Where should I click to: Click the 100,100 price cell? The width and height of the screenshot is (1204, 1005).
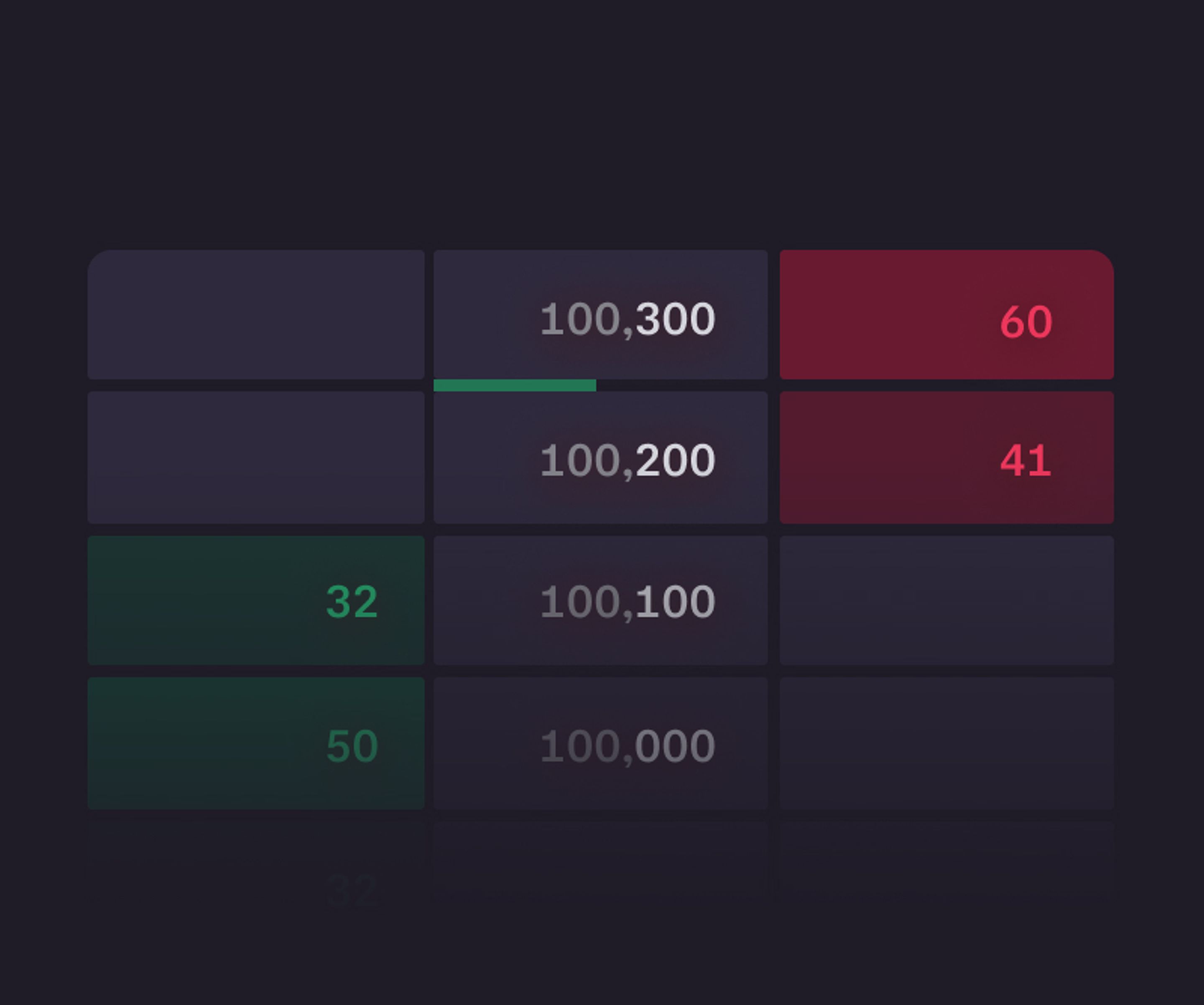[600, 600]
